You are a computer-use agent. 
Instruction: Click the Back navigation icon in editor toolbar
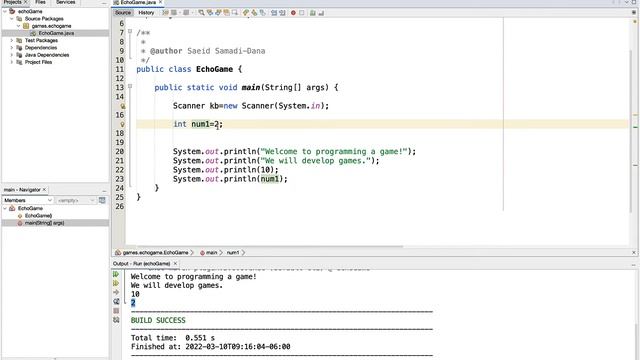tap(174, 13)
